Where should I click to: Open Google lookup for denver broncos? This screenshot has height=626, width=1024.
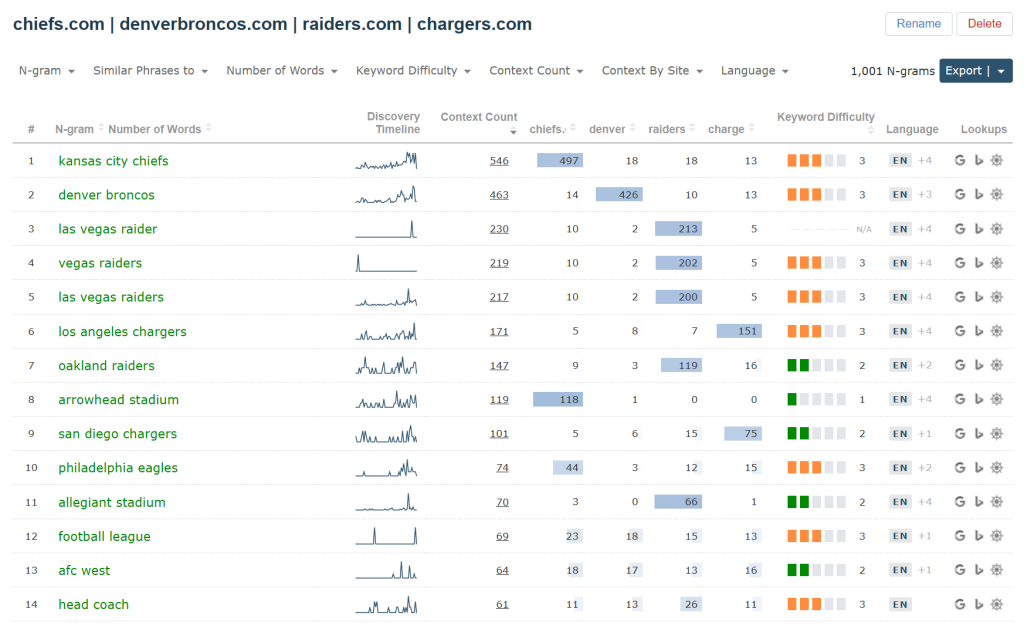pyautogui.click(x=959, y=195)
